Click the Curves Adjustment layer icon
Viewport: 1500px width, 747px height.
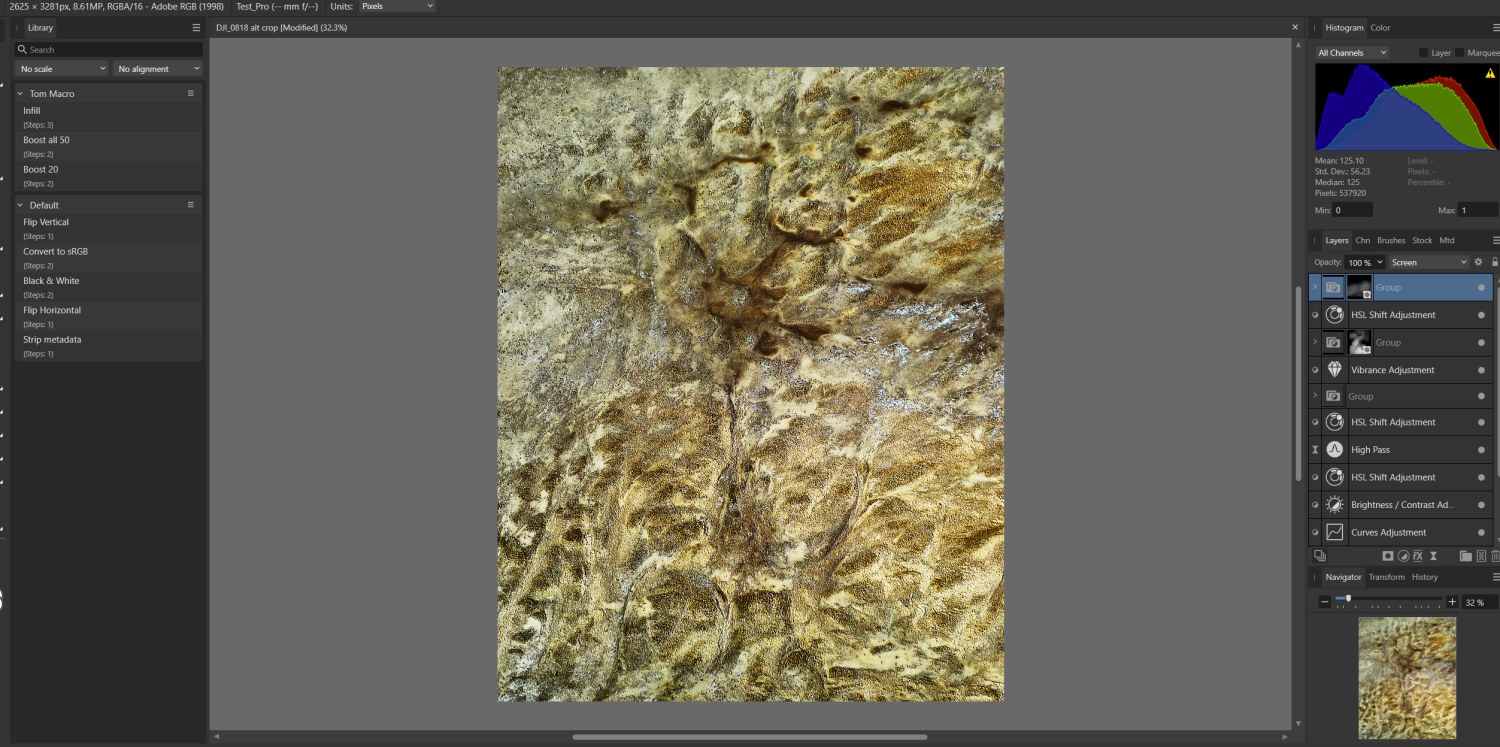[1334, 532]
